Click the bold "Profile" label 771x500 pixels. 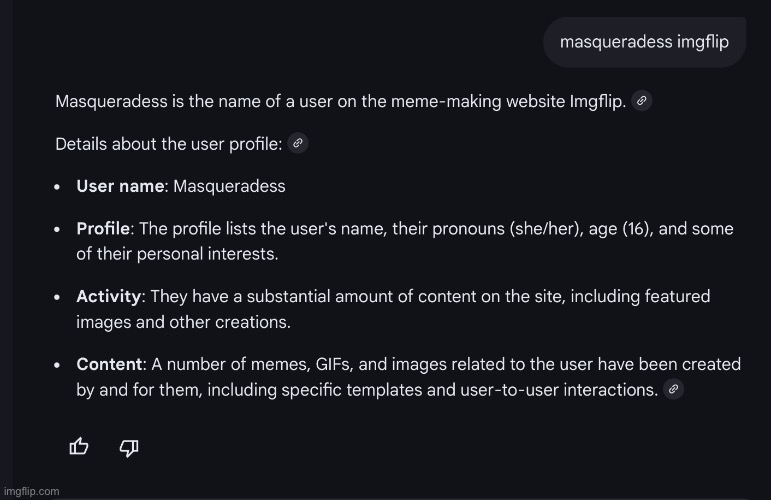(x=103, y=229)
